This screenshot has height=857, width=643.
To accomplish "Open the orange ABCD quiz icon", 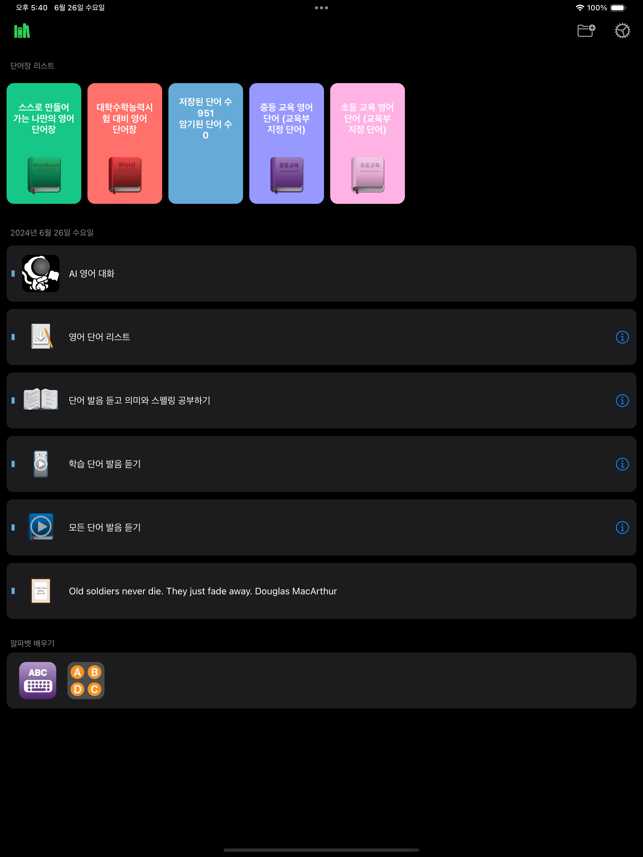I will (86, 680).
